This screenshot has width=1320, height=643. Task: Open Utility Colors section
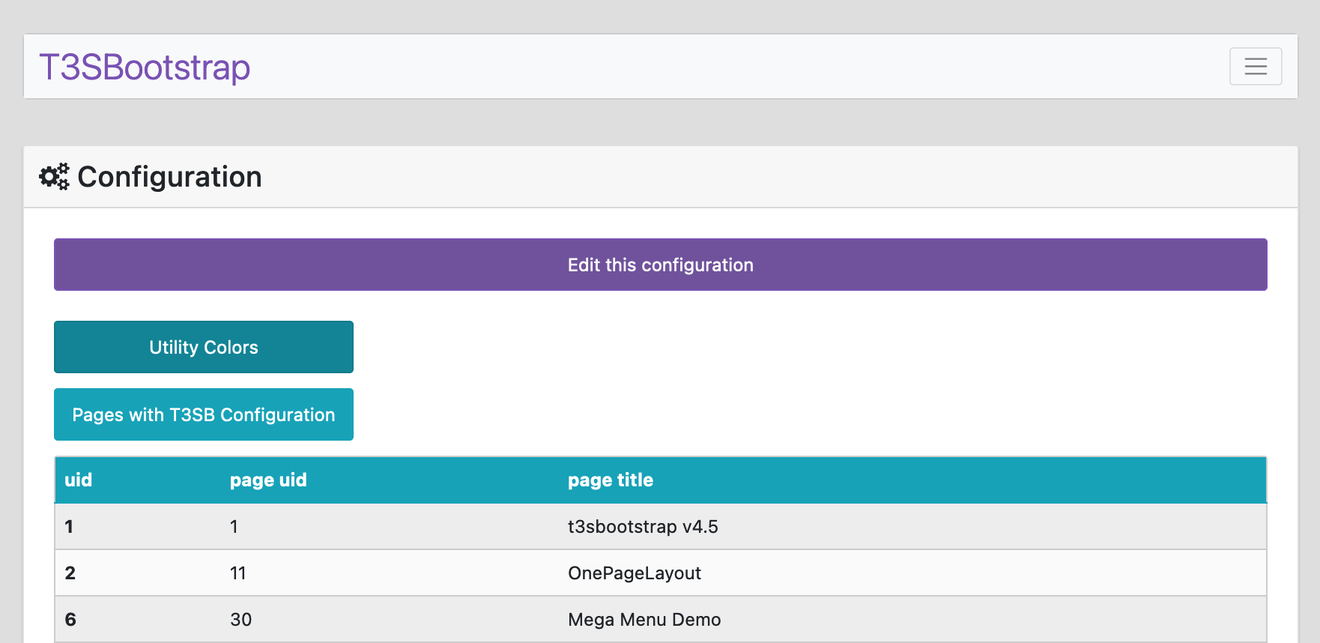[x=204, y=347]
